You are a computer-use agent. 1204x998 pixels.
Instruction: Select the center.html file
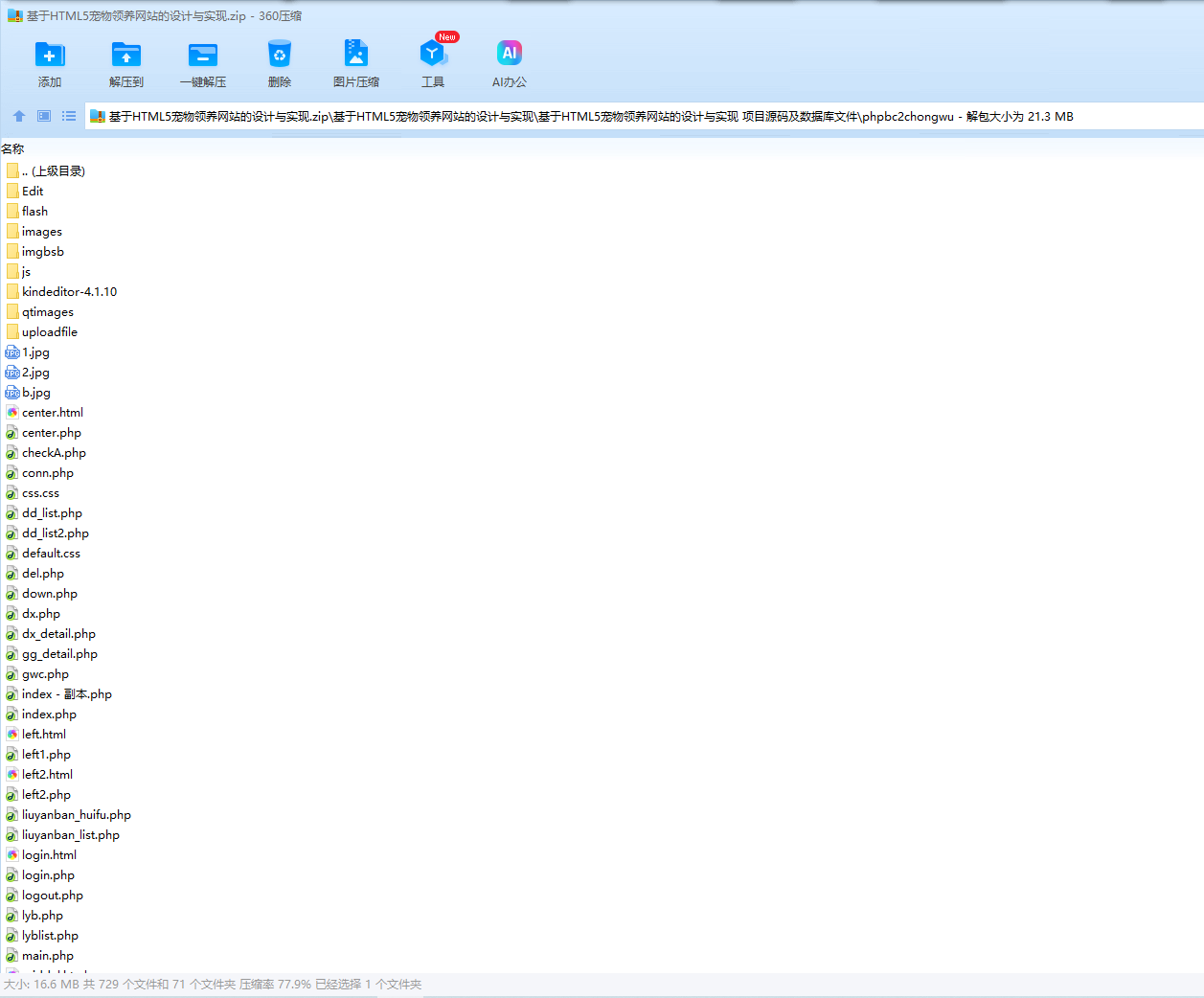[44, 412]
